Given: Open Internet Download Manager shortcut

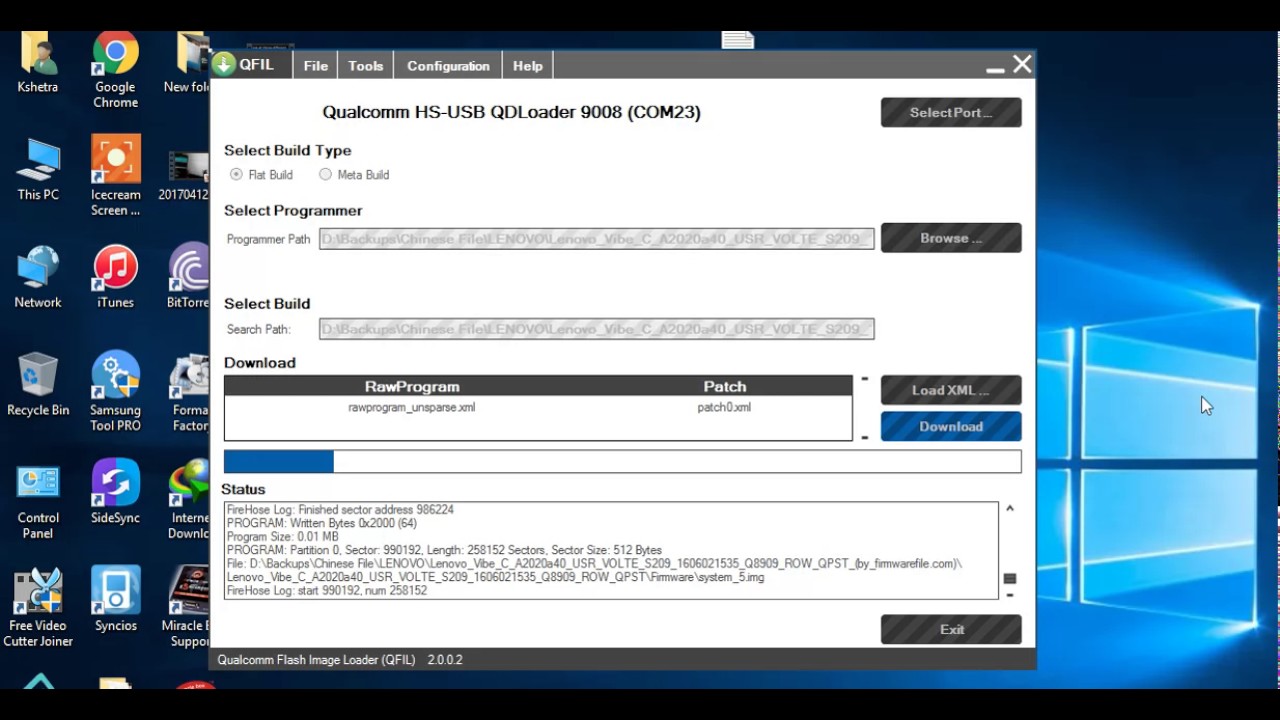Looking at the screenshot, I should click(x=188, y=500).
